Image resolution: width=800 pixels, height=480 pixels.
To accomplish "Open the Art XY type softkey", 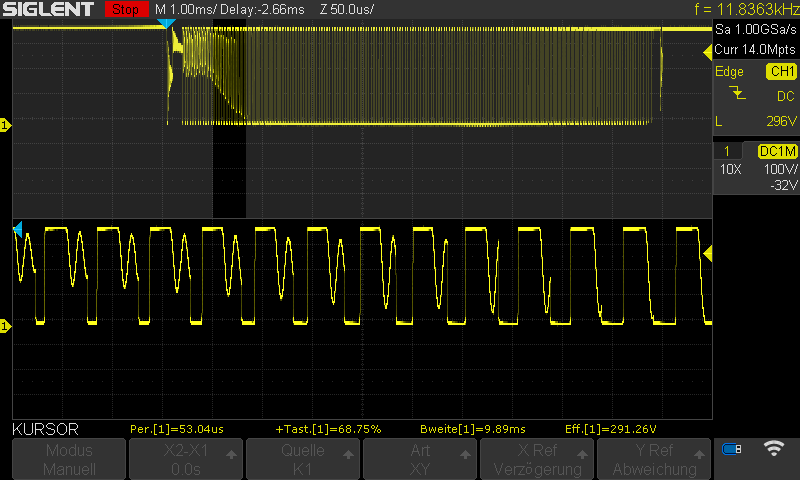I will point(419,459).
